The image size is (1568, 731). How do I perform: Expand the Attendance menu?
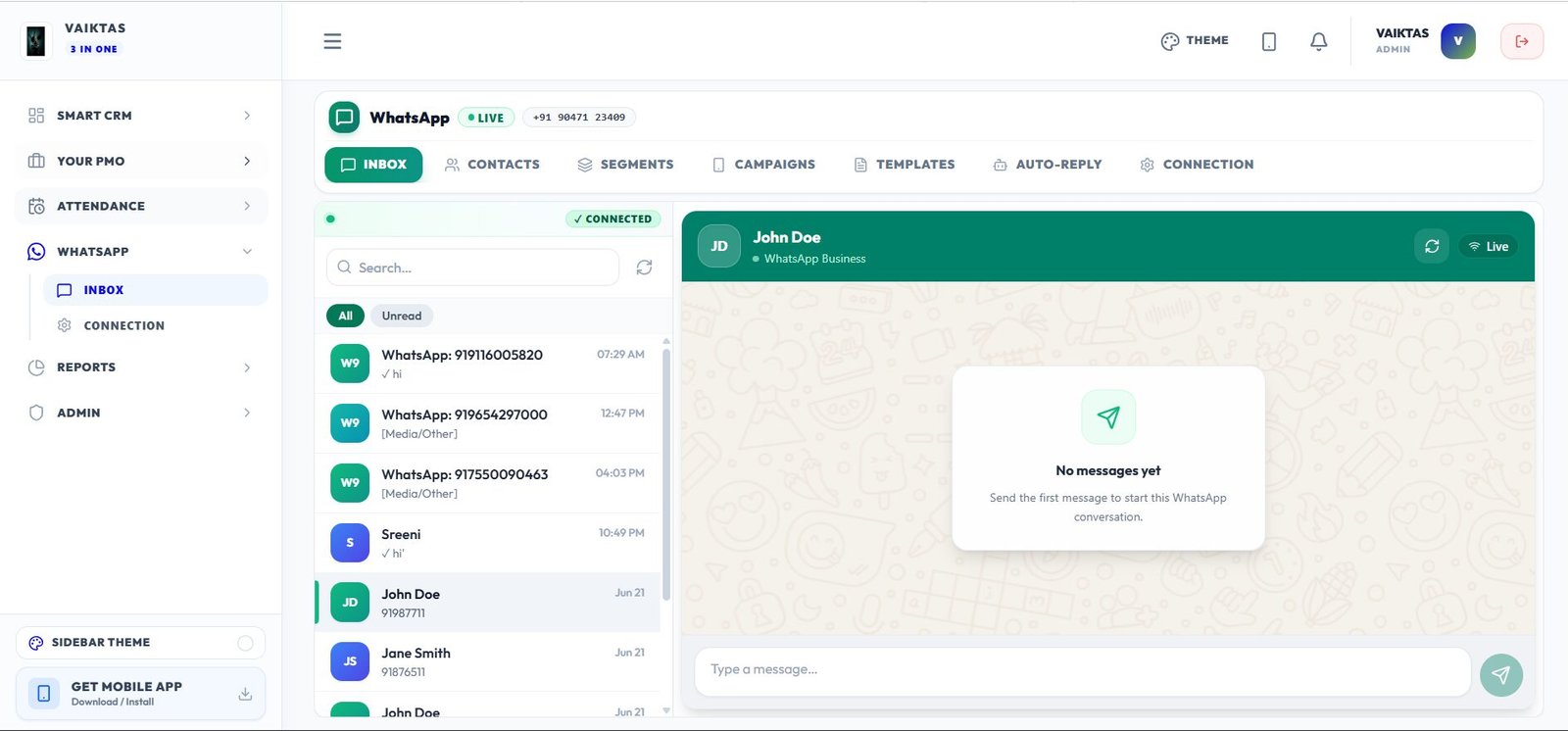(140, 206)
